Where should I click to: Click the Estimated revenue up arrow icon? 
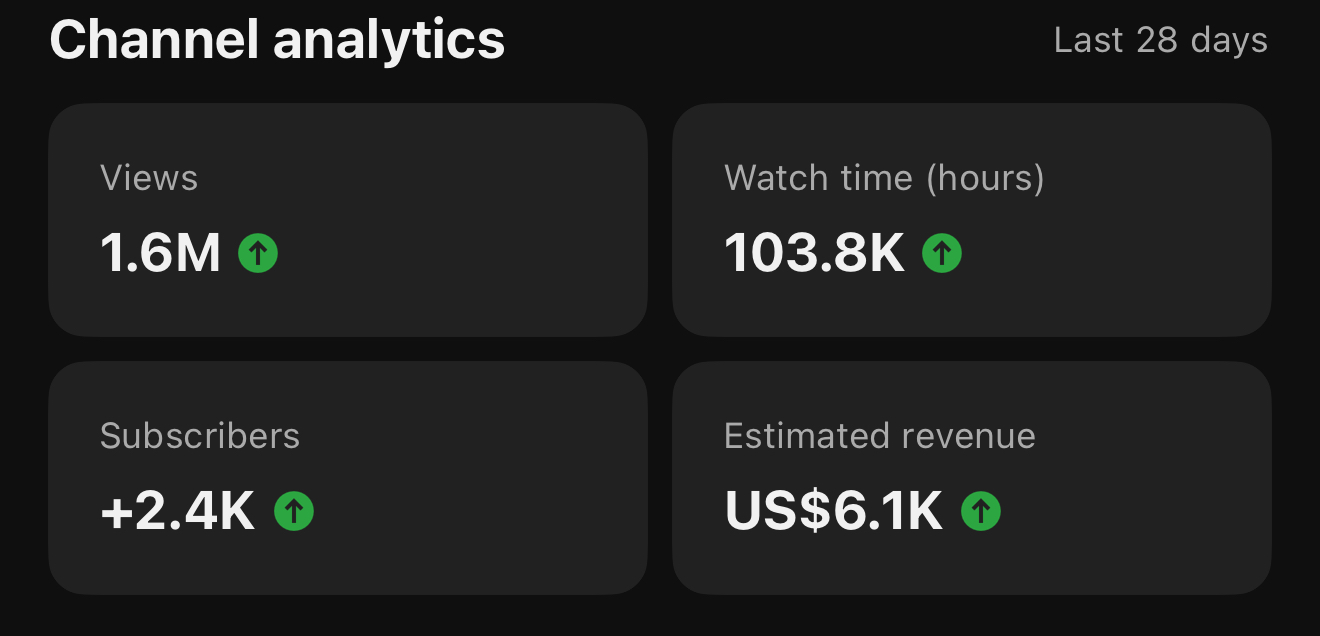pos(981,512)
